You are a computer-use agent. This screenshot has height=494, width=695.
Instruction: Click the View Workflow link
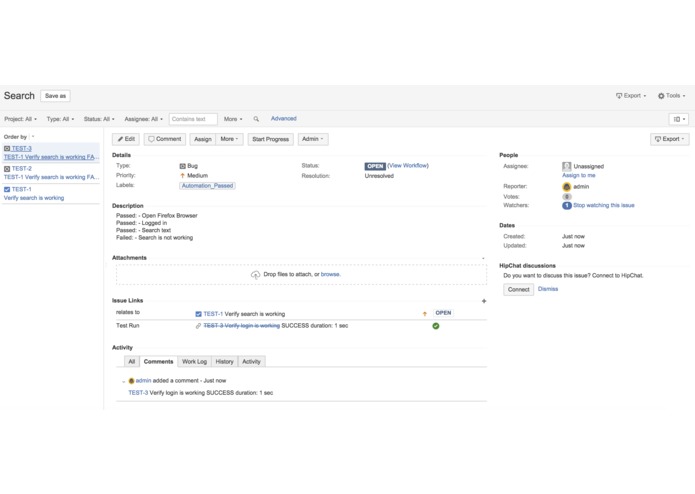click(408, 166)
